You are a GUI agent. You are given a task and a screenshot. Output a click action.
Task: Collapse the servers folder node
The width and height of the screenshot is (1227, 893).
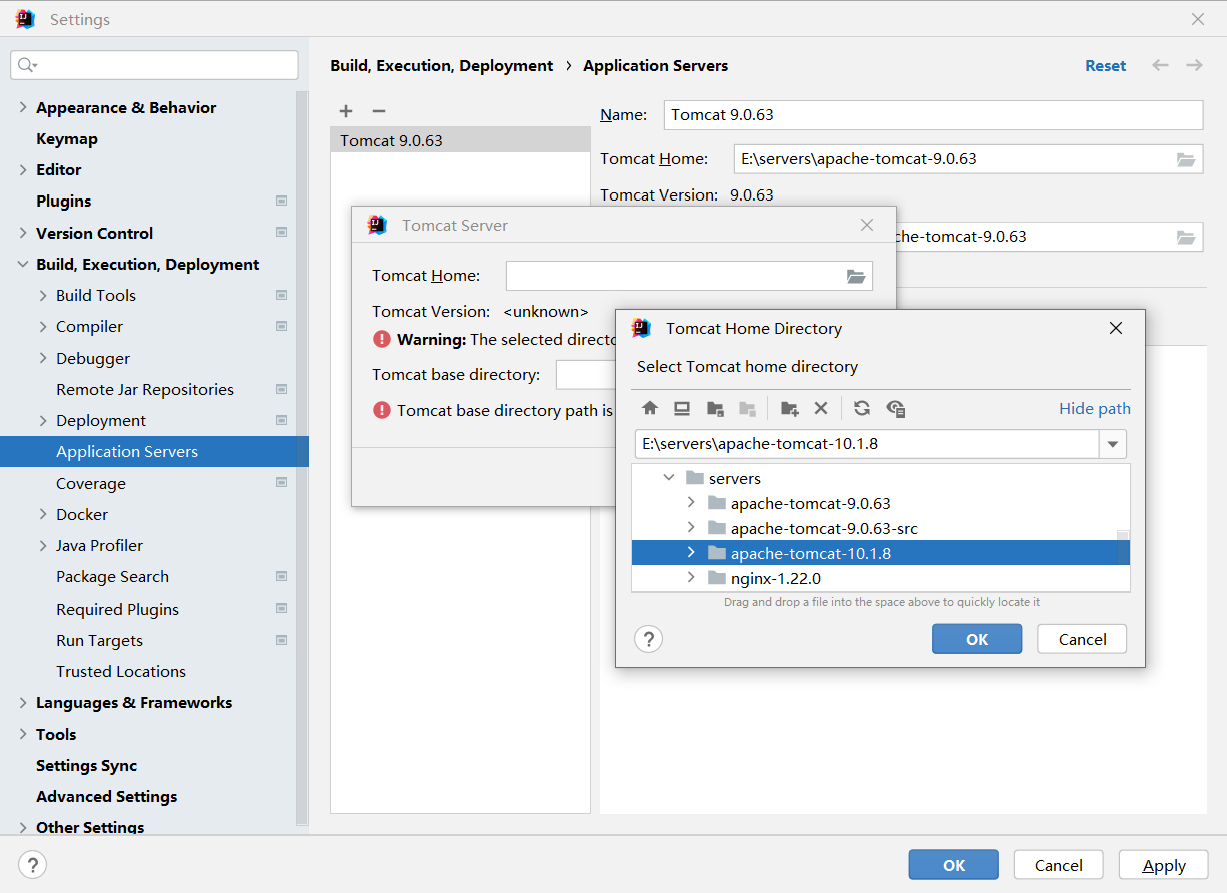point(669,478)
